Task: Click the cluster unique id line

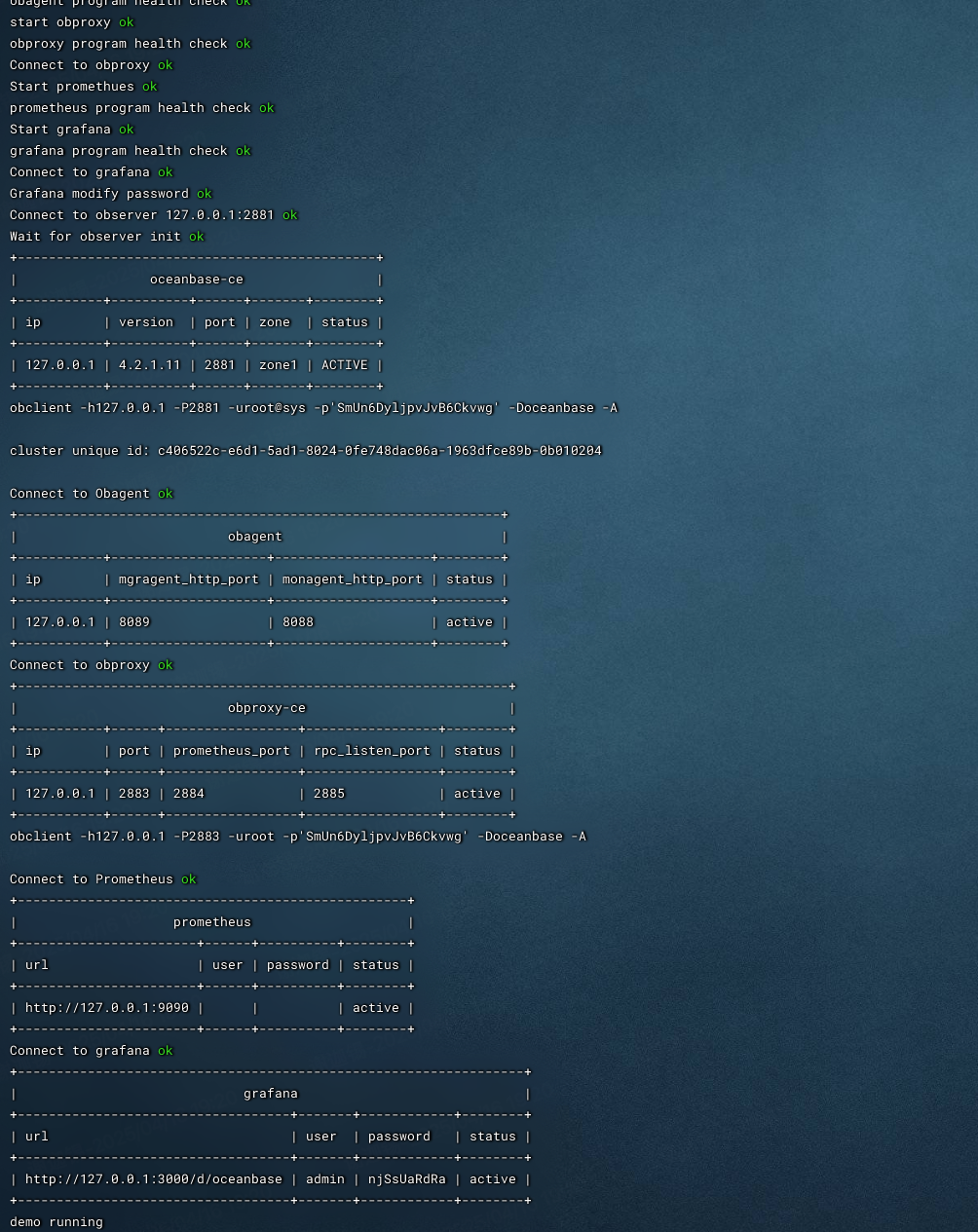Action: 306,451
